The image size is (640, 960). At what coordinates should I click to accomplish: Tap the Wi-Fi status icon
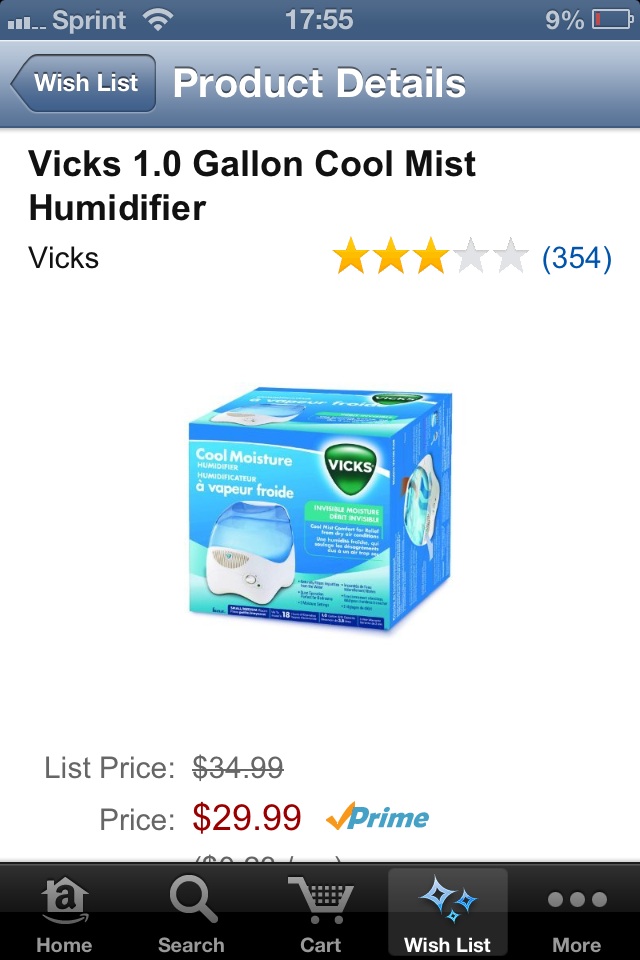pos(157,20)
